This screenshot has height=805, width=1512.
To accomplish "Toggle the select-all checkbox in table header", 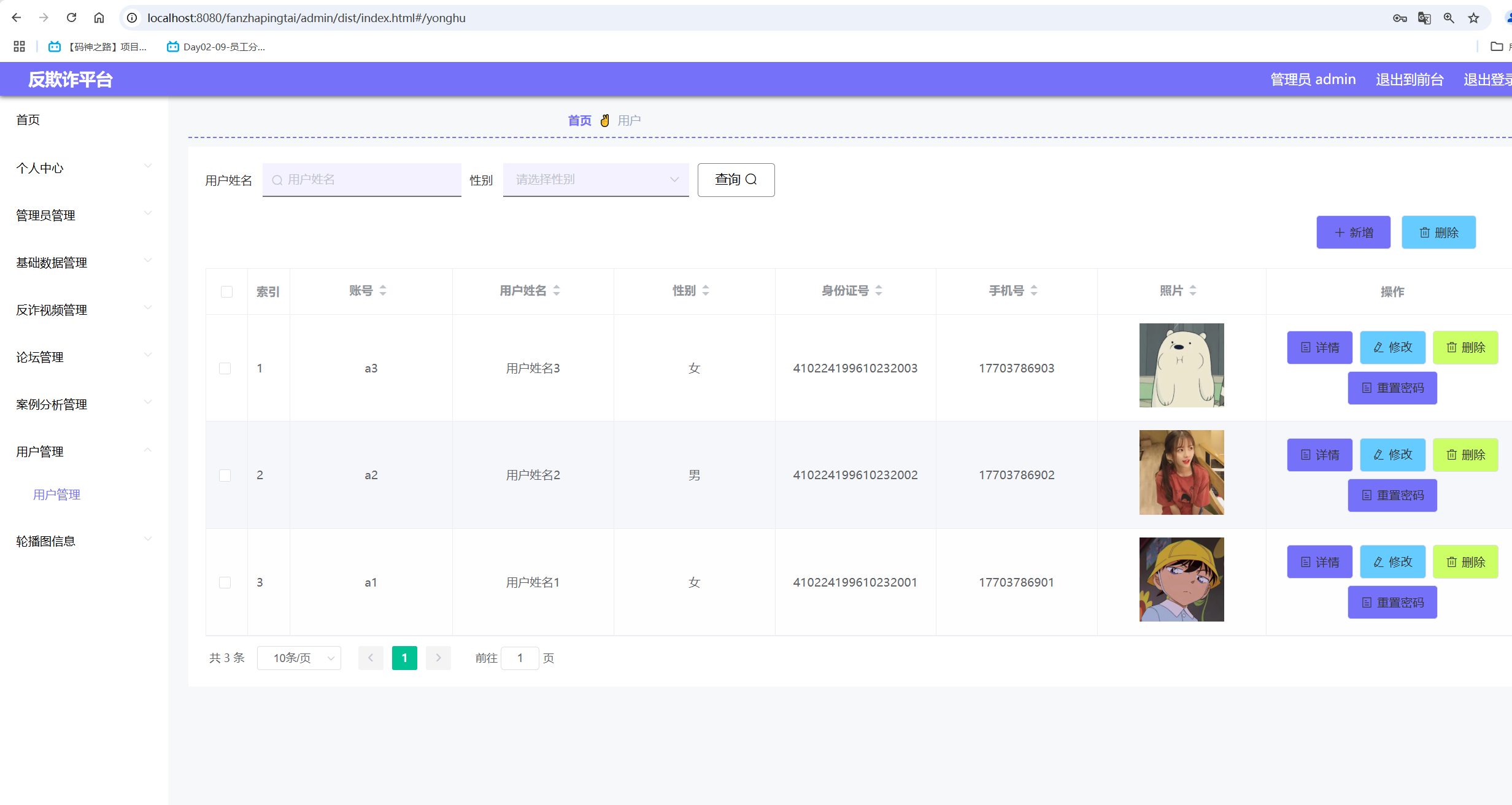I will (226, 291).
